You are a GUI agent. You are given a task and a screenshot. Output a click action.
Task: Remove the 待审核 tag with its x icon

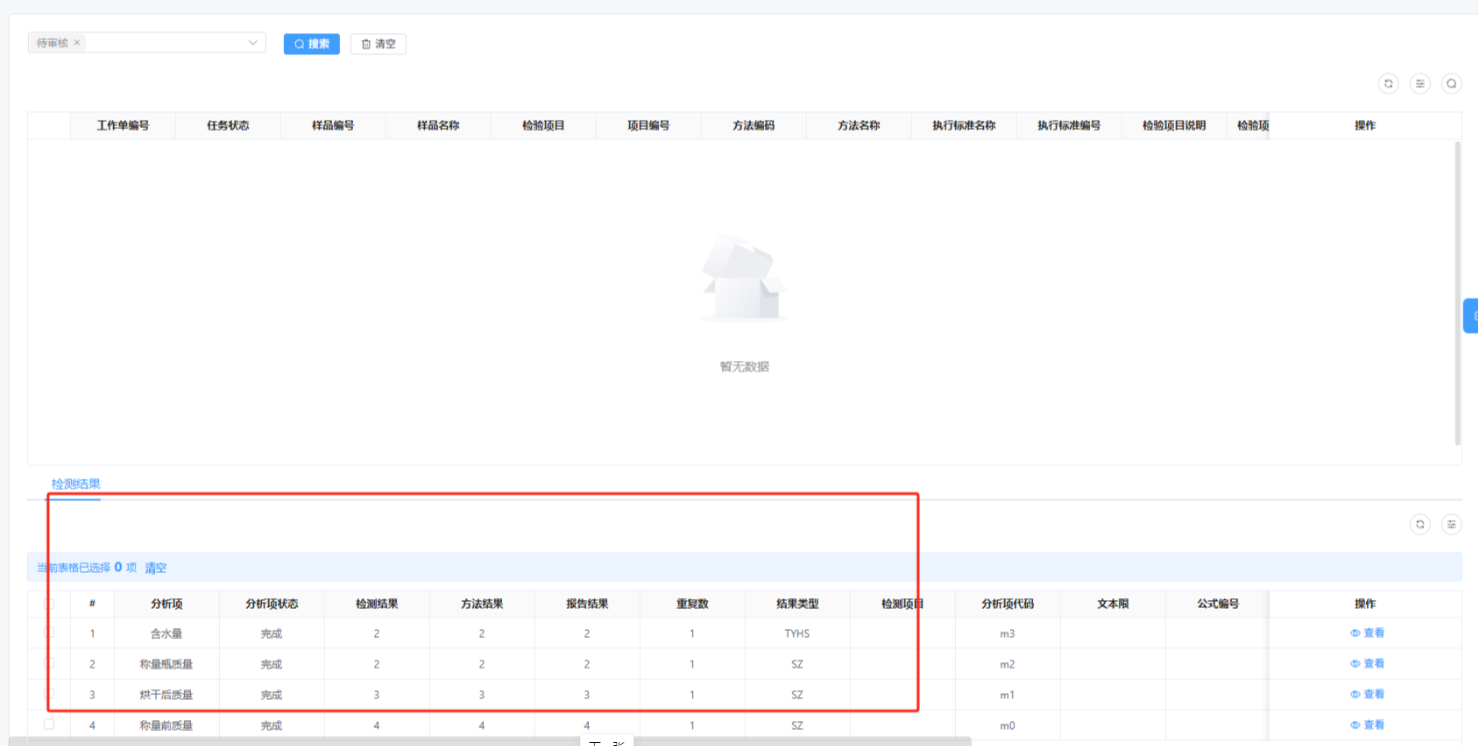pyautogui.click(x=77, y=43)
